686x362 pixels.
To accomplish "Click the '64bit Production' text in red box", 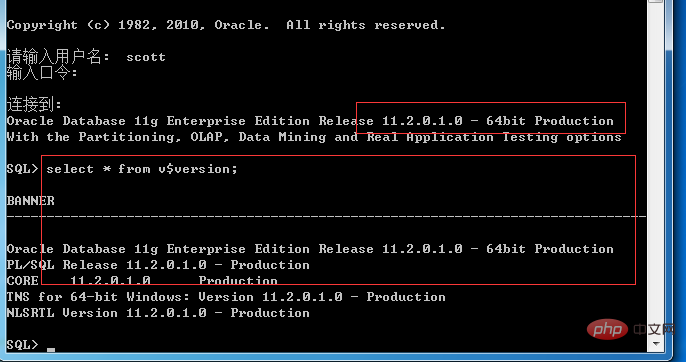I will [550, 121].
